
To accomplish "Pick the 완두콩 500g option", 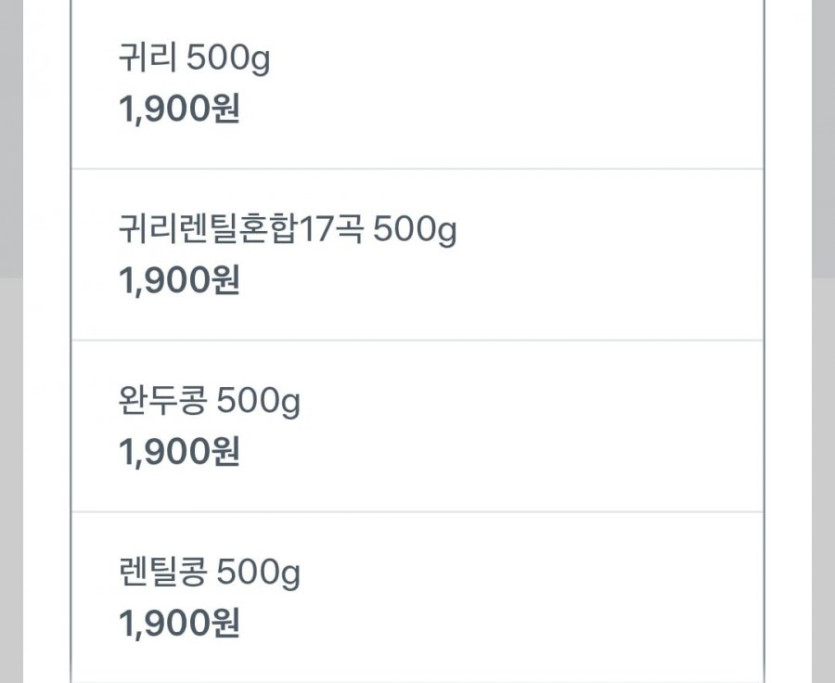I will (x=416, y=427).
